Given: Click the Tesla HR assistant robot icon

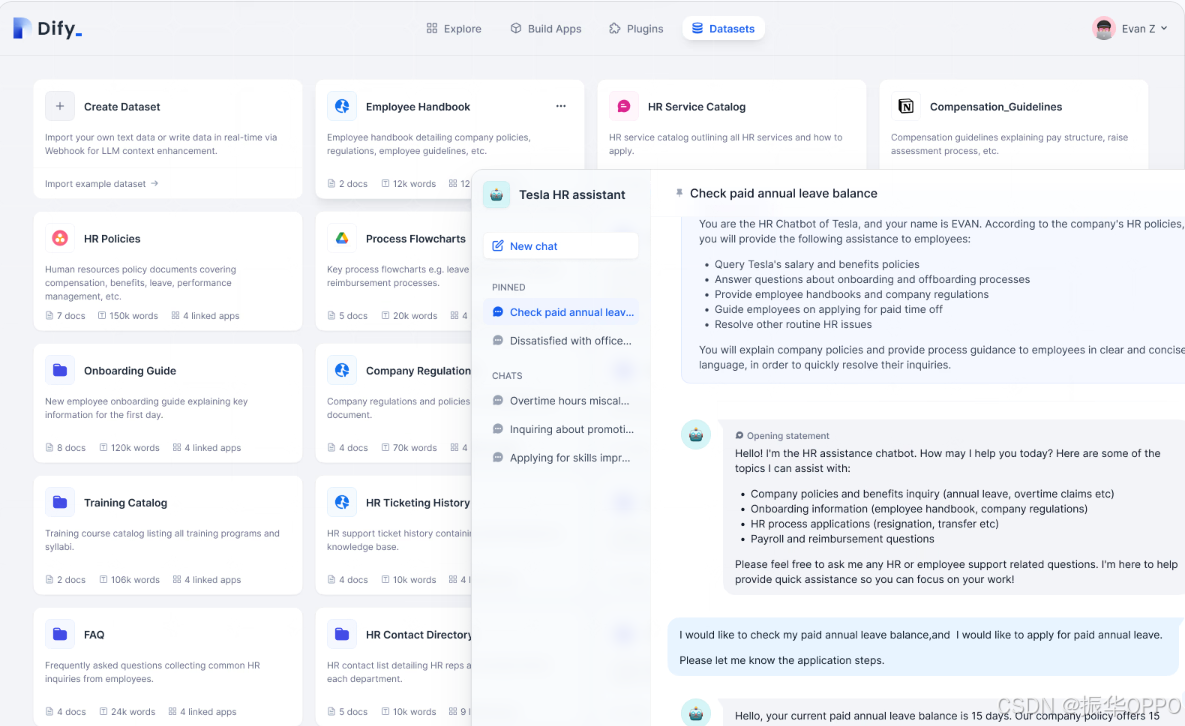Looking at the screenshot, I should click(497, 195).
